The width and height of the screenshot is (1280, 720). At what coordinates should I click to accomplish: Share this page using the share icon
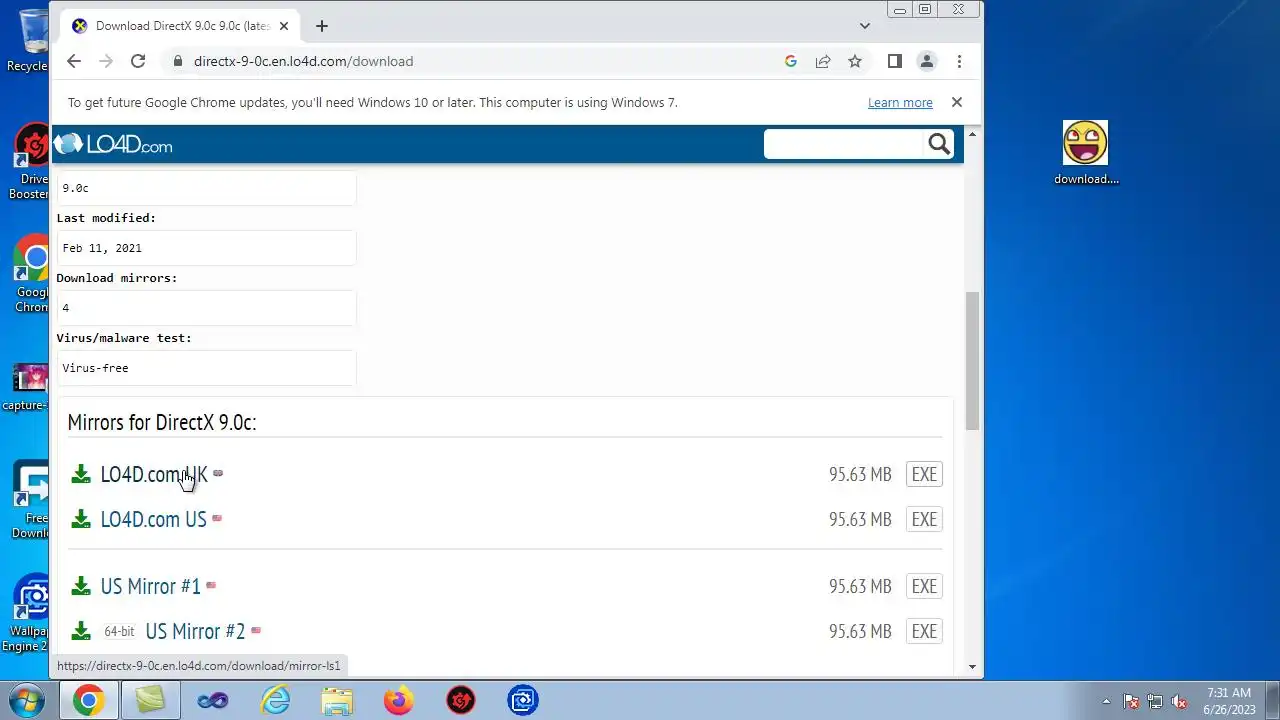pyautogui.click(x=822, y=61)
